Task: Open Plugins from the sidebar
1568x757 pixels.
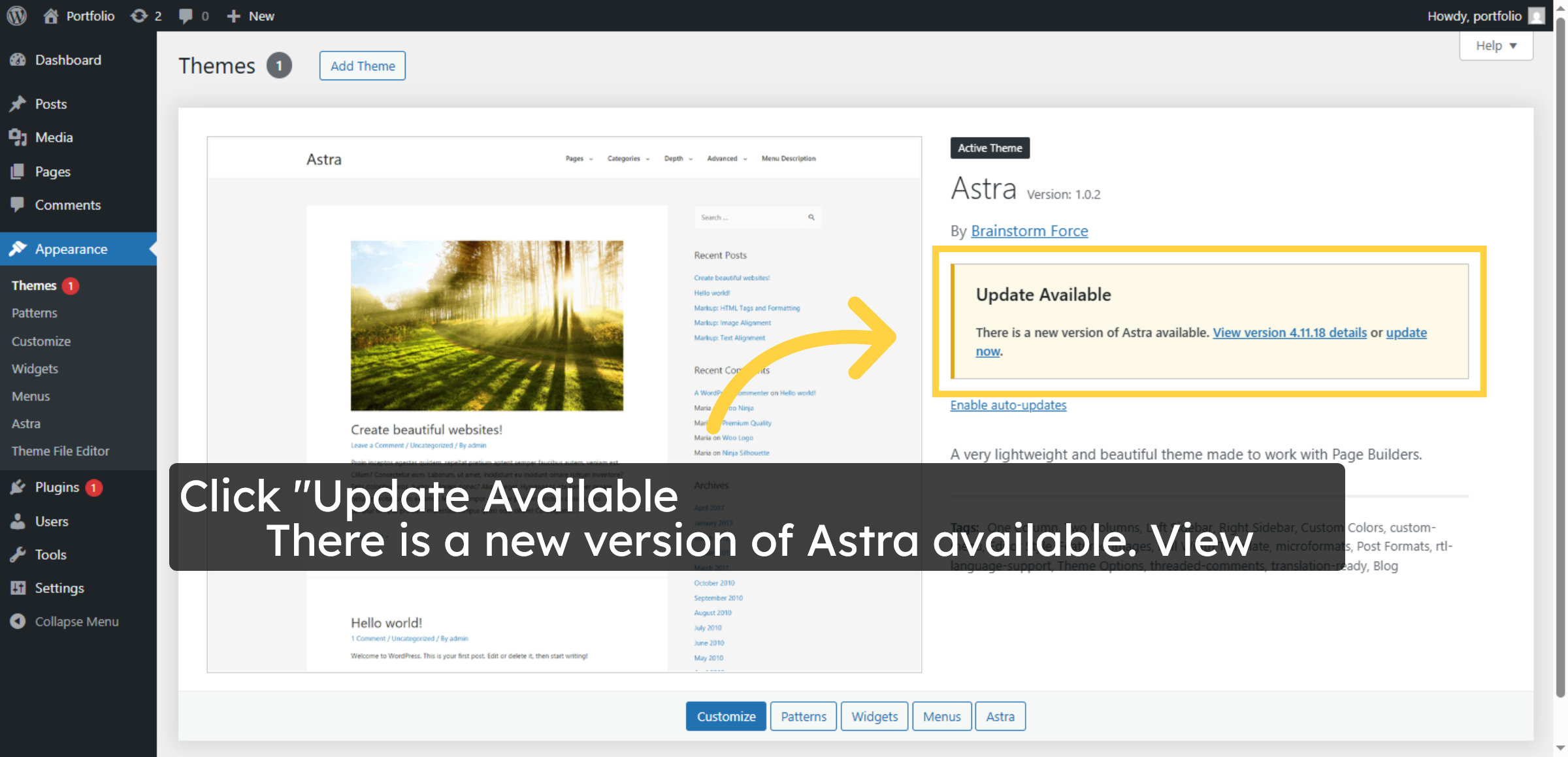Action: point(57,487)
